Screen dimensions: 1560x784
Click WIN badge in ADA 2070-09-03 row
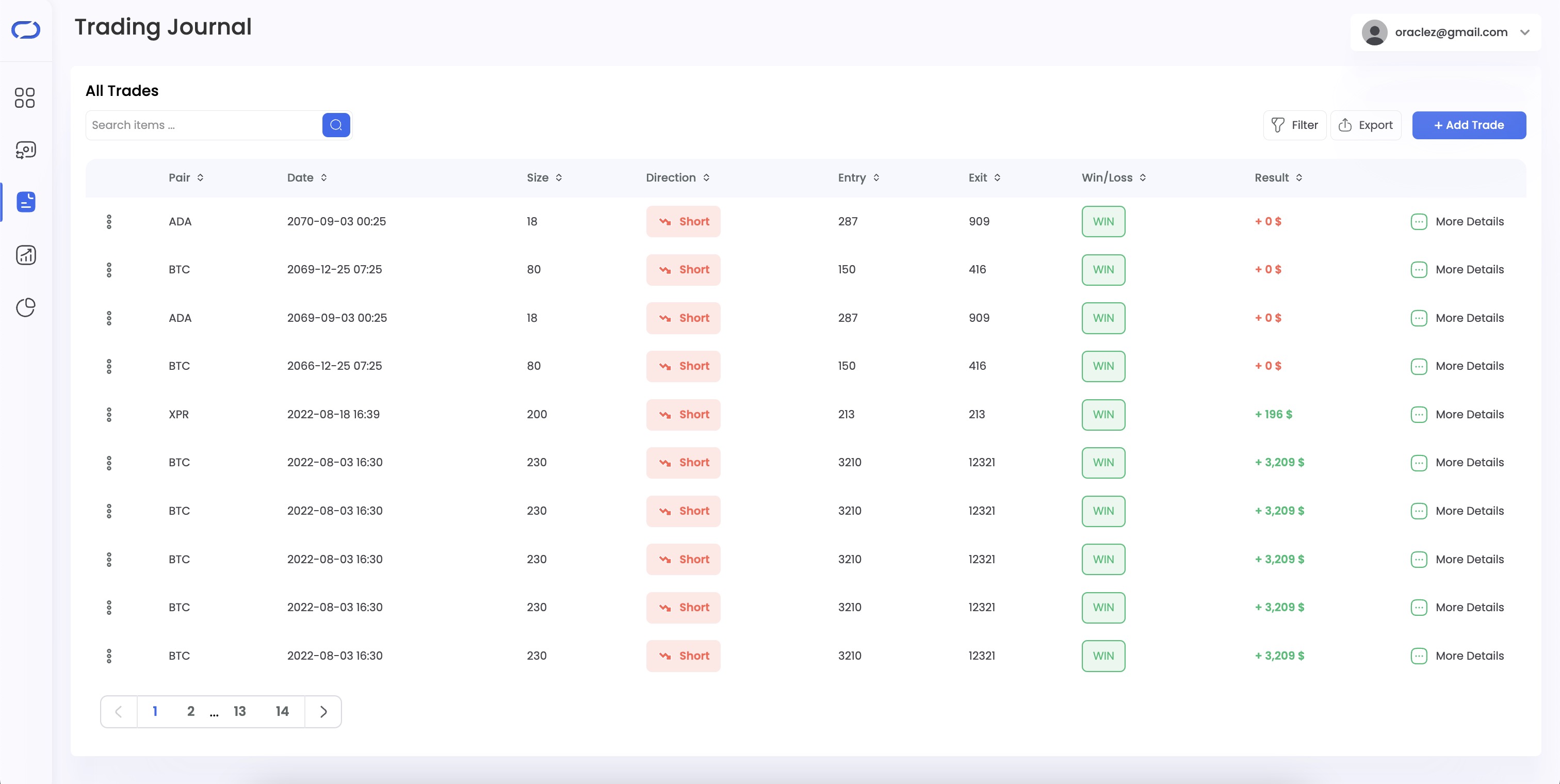click(x=1103, y=222)
